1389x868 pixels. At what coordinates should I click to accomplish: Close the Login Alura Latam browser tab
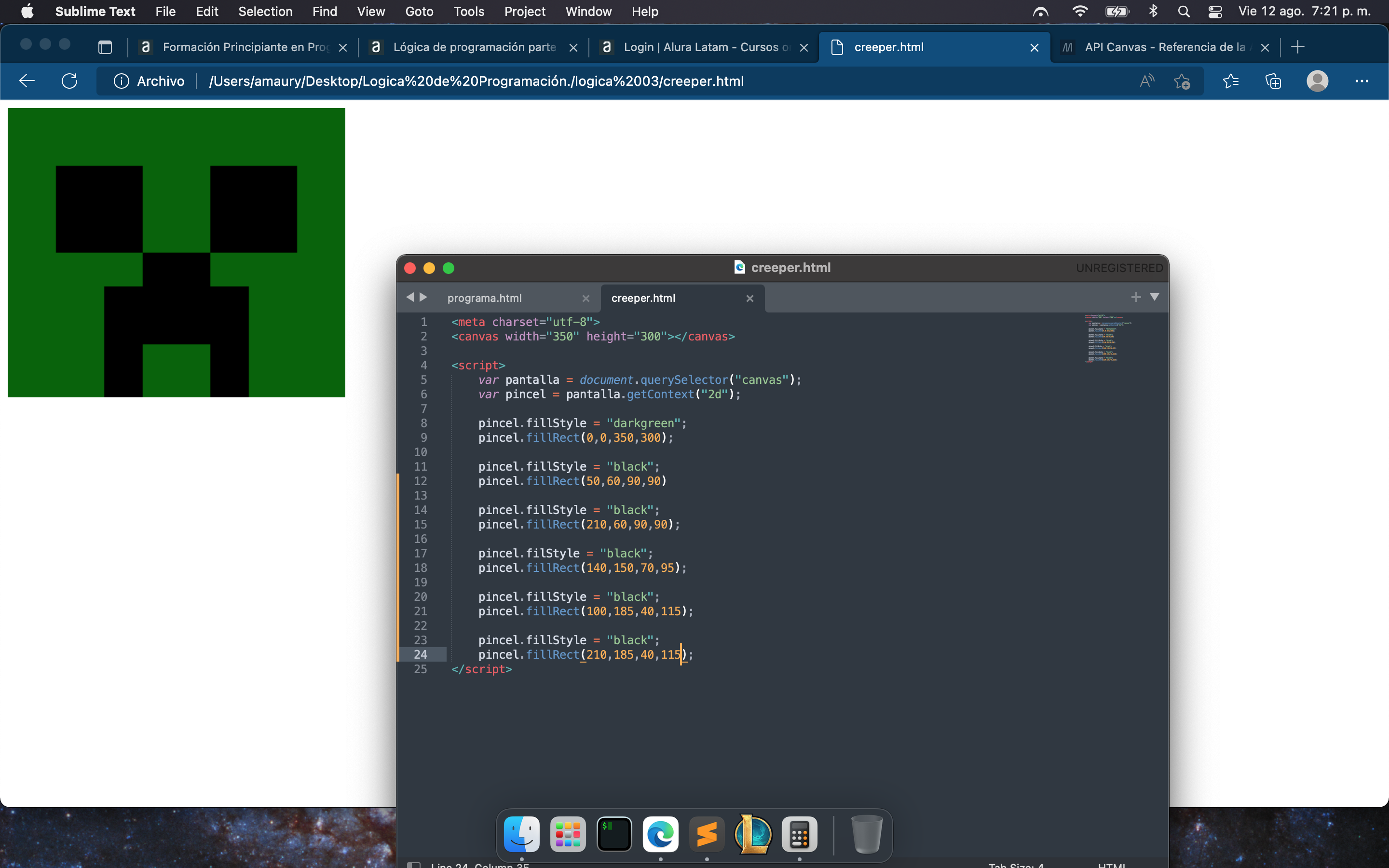coord(803,48)
